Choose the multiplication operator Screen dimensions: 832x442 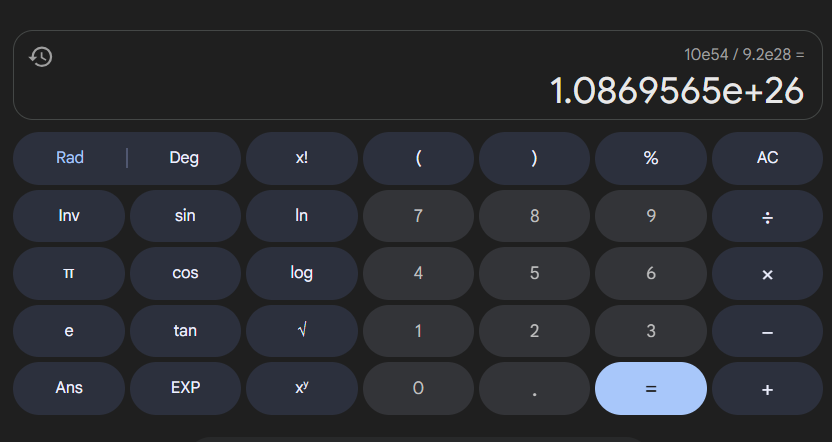[x=767, y=273]
